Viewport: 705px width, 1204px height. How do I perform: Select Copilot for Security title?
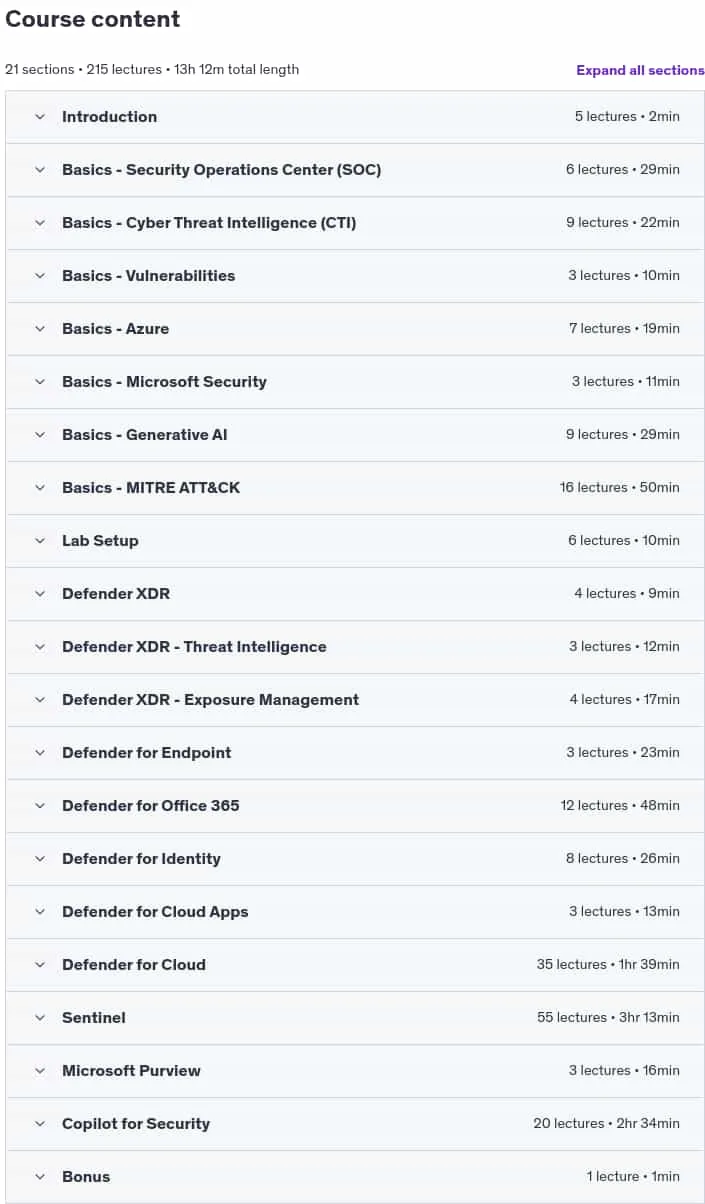(136, 1124)
